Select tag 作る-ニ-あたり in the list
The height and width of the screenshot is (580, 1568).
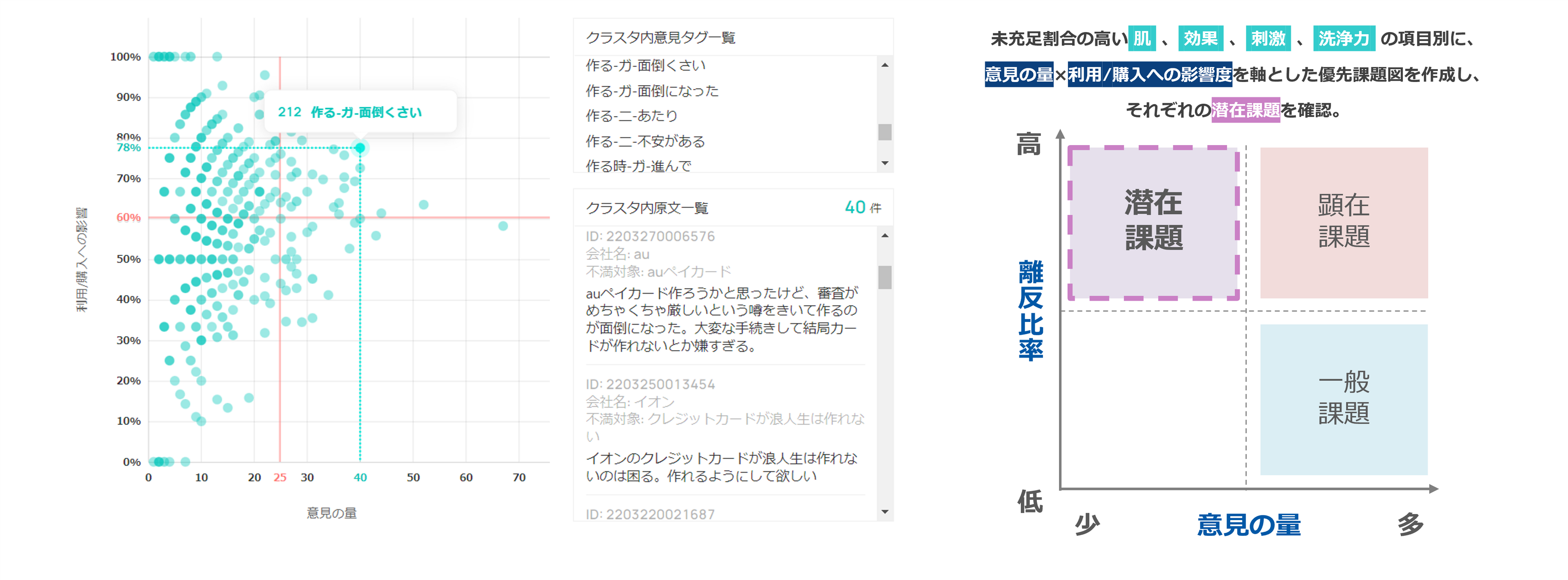pos(631,116)
